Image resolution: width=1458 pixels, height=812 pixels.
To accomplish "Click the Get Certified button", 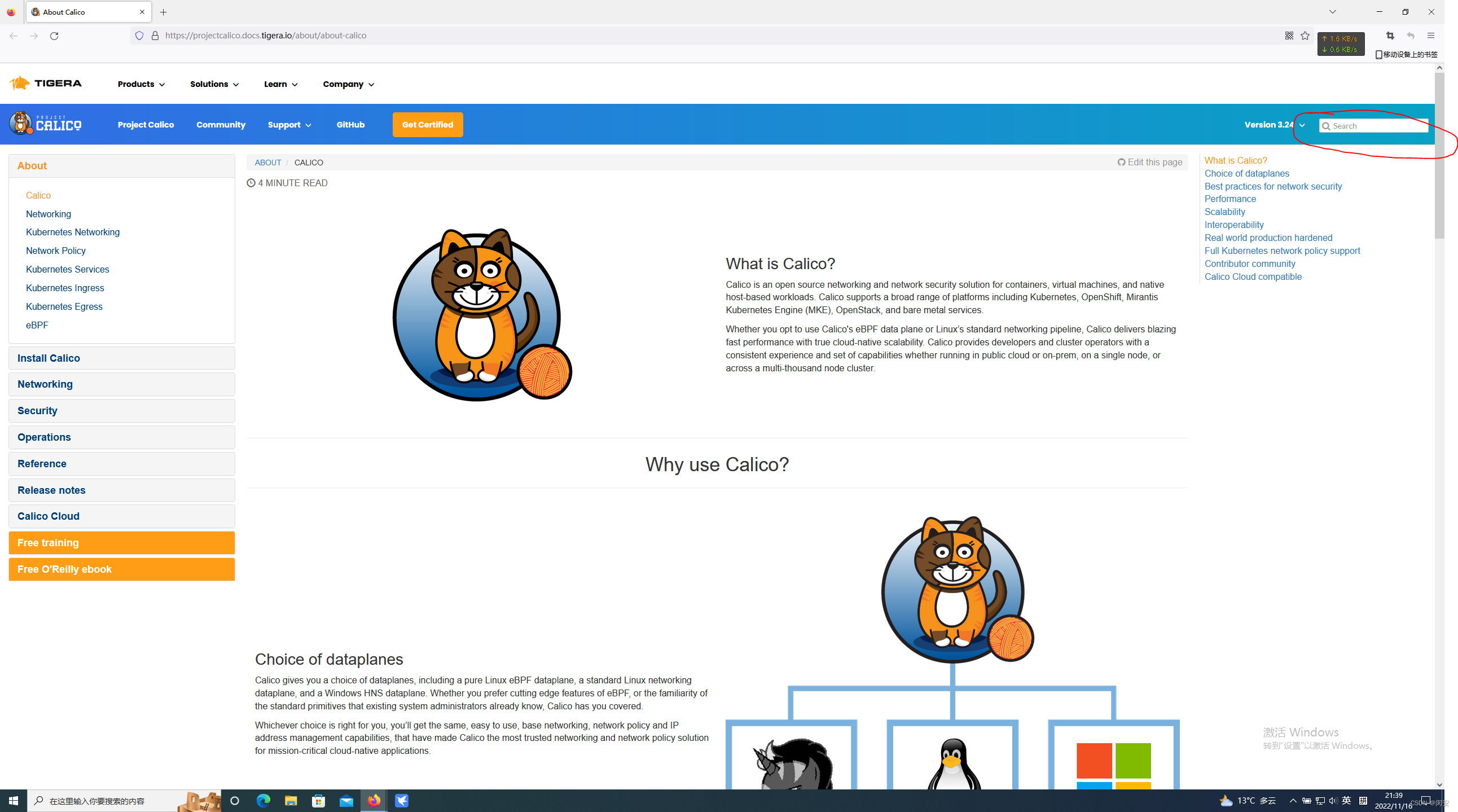I will [427, 125].
